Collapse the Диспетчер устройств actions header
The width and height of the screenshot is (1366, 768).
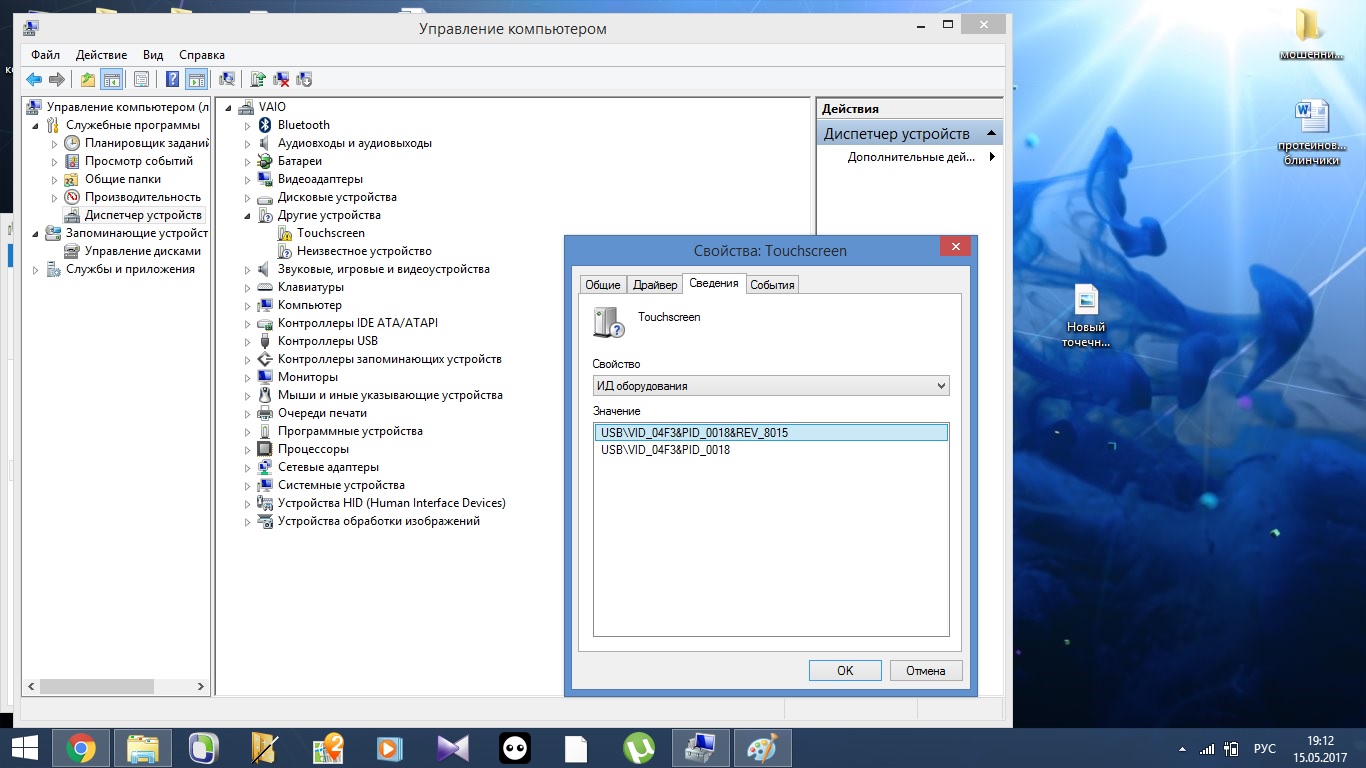(x=991, y=134)
